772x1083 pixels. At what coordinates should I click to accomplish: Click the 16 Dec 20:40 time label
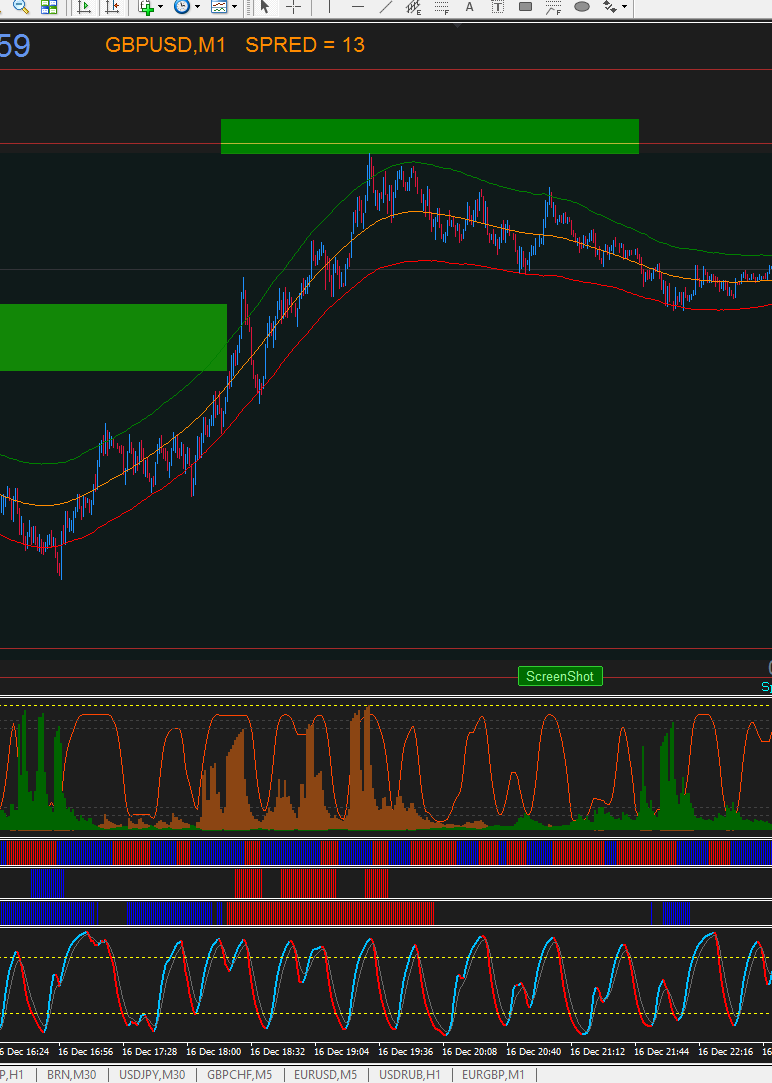(x=533, y=1051)
